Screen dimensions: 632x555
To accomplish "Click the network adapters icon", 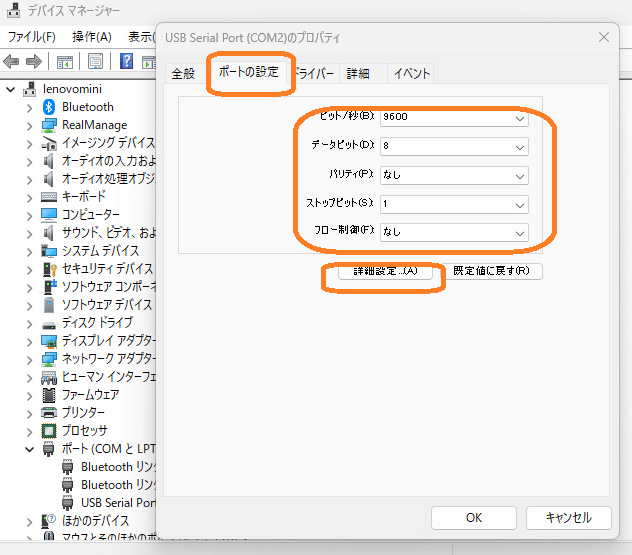I will (49, 359).
